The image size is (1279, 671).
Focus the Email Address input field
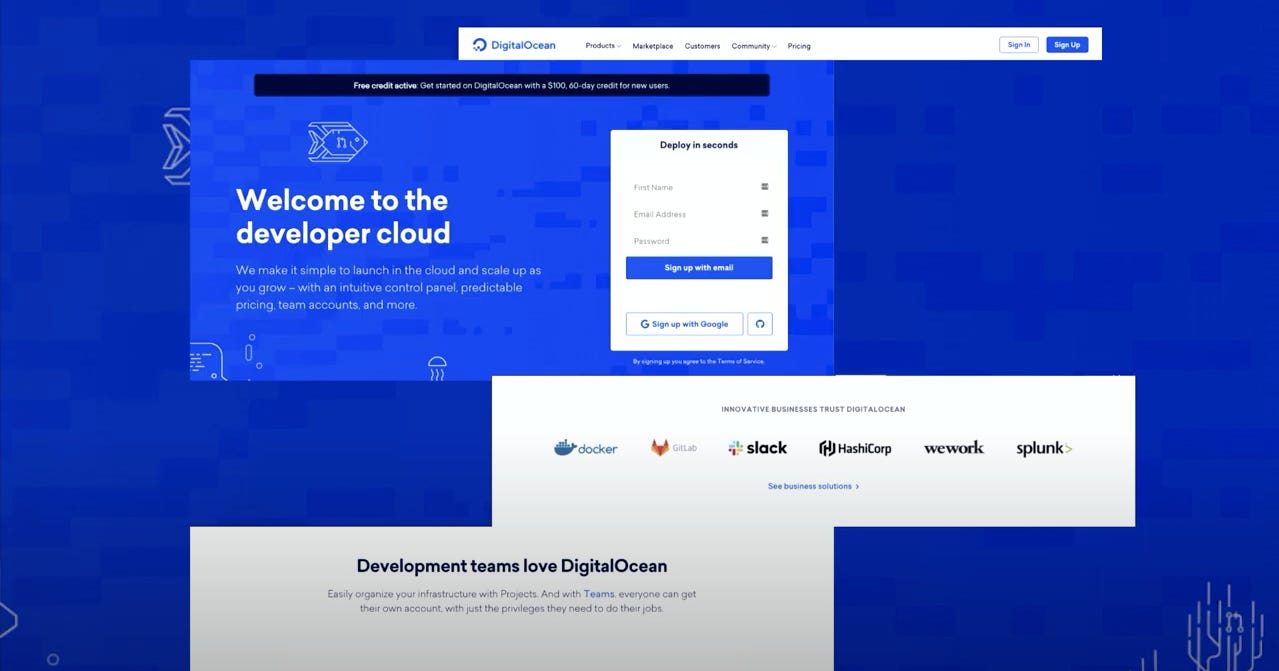tap(699, 214)
